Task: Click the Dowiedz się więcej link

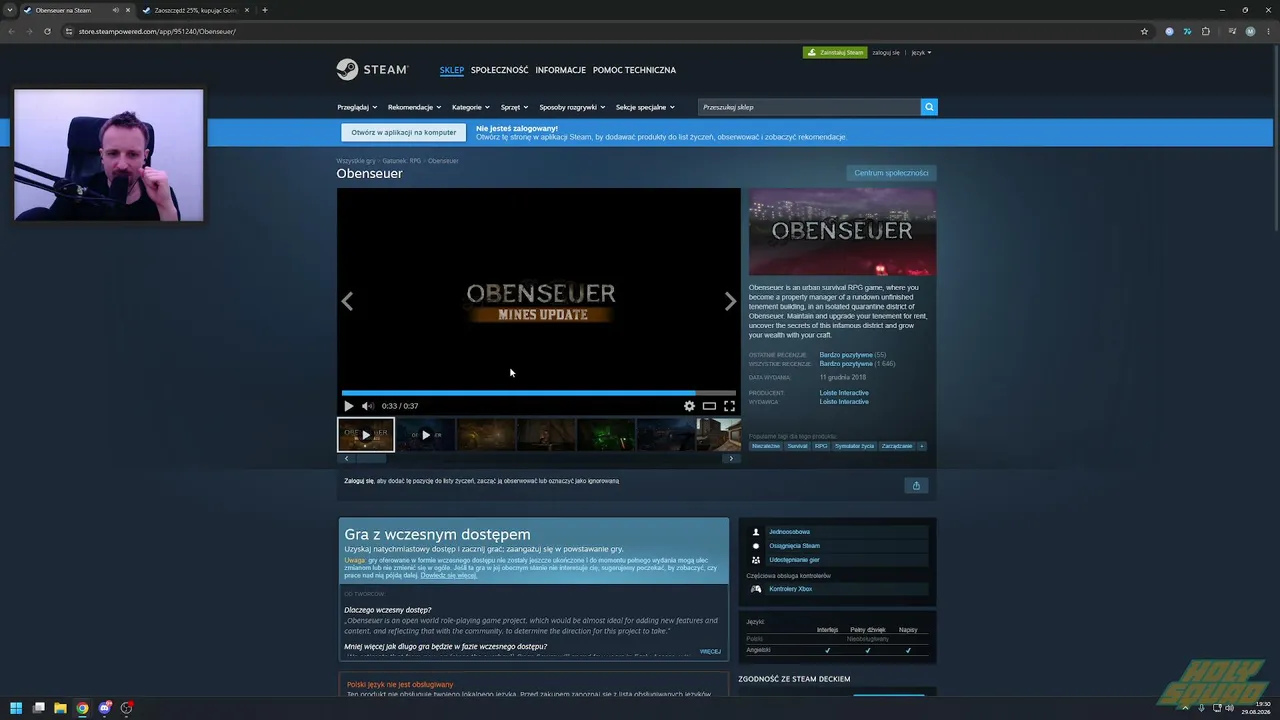Action: (x=449, y=575)
